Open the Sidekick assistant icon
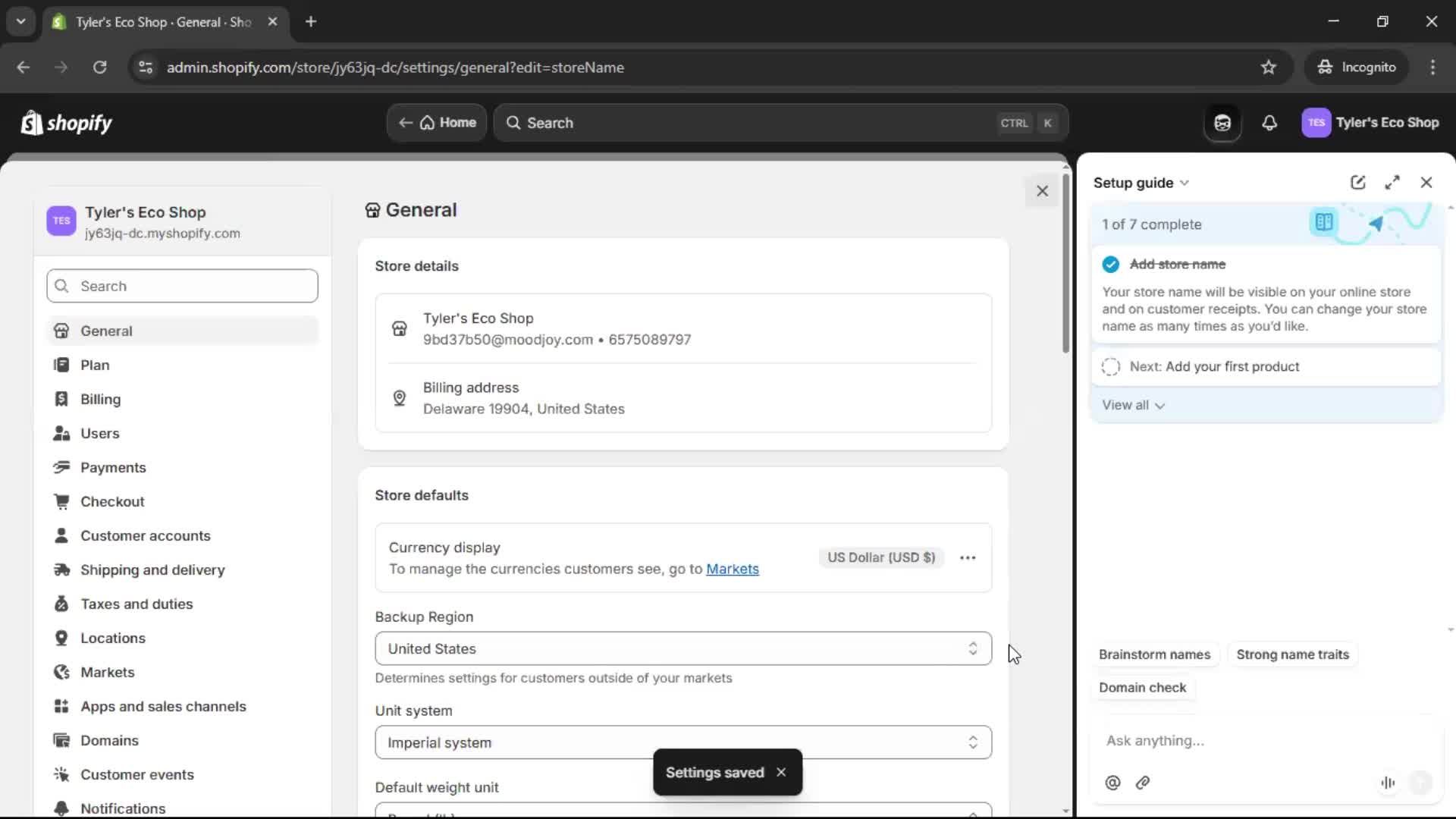1456x819 pixels. (x=1223, y=122)
